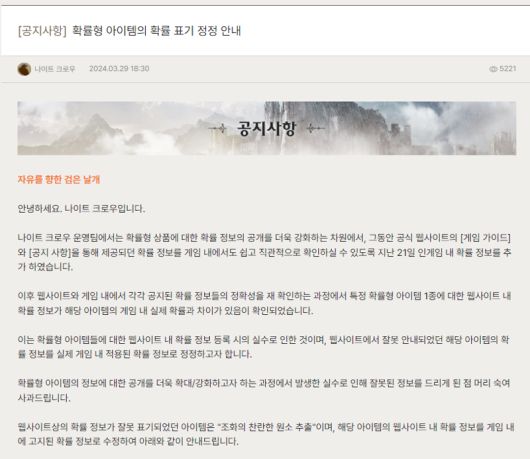Click the right ornament beside banner title 공지사항
The image size is (530, 459).
point(315,128)
